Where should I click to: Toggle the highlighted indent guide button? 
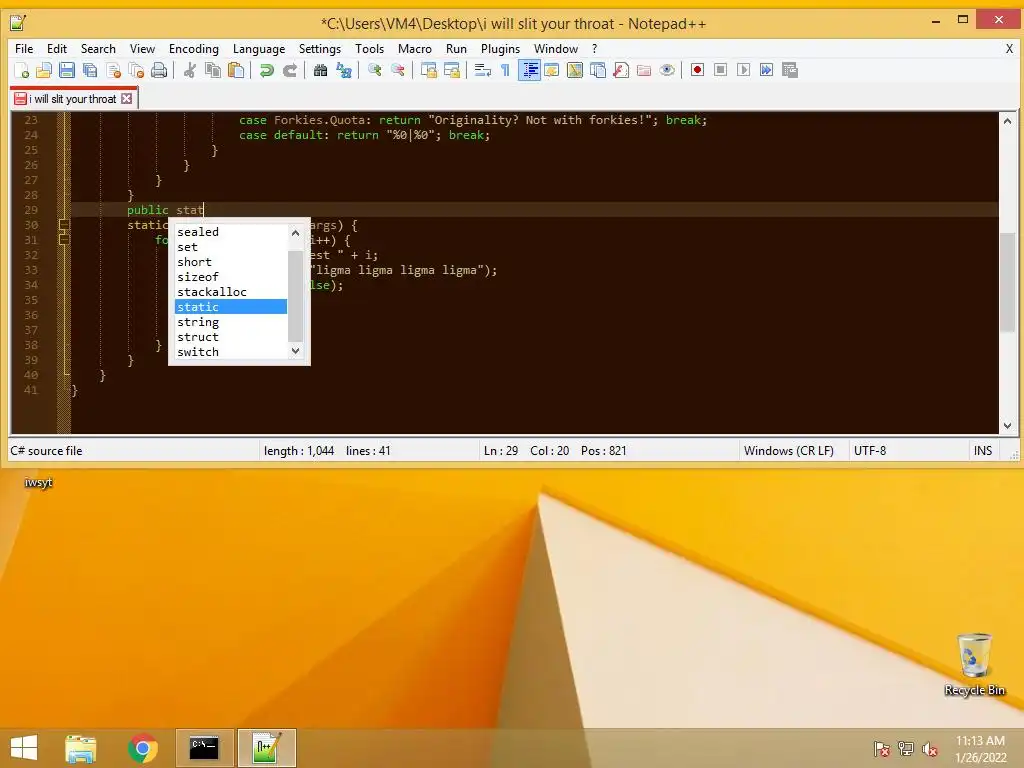point(529,70)
